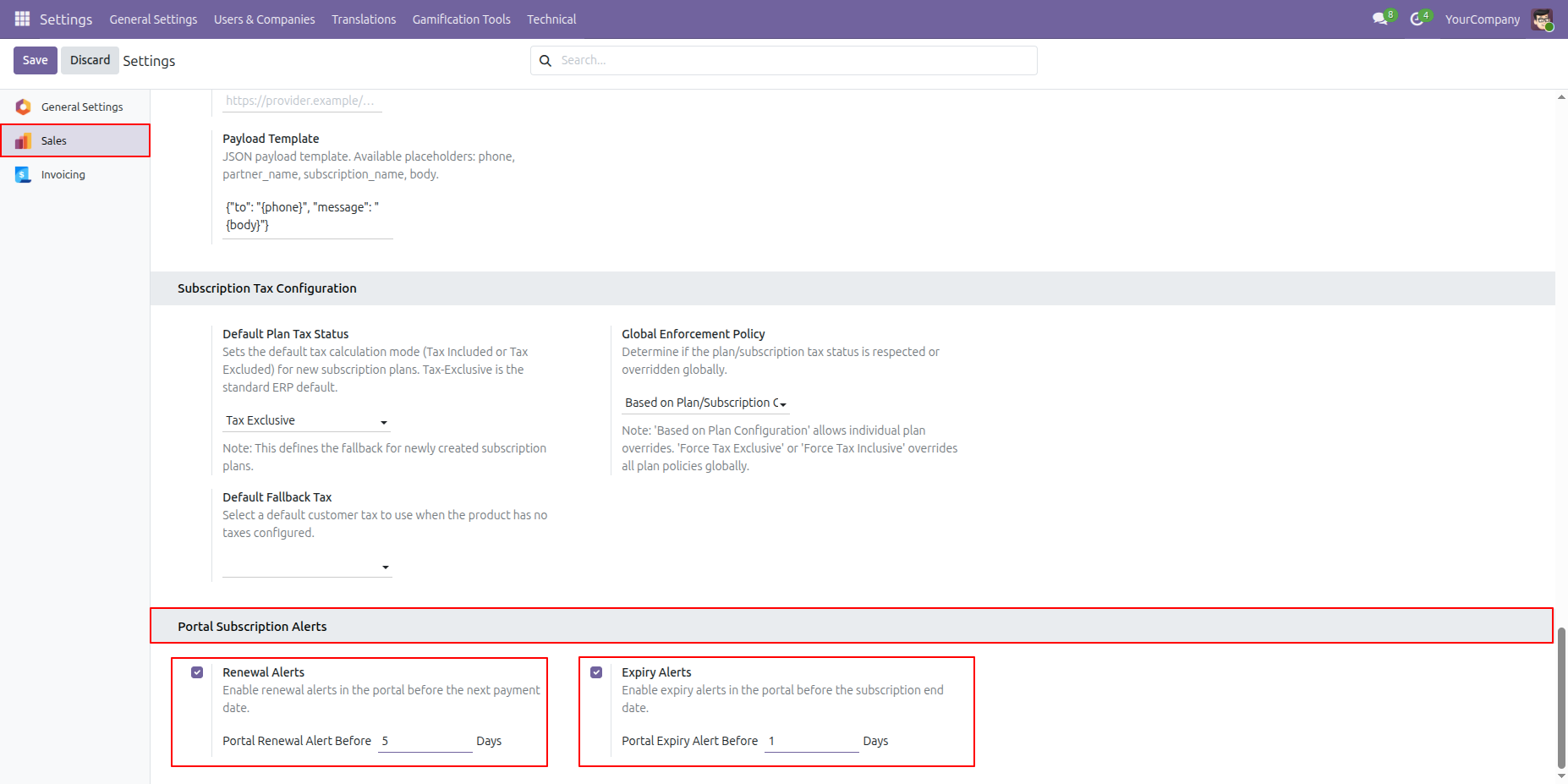
Task: Open the Default Plan Tax Status dropdown
Action: pyautogui.click(x=306, y=420)
